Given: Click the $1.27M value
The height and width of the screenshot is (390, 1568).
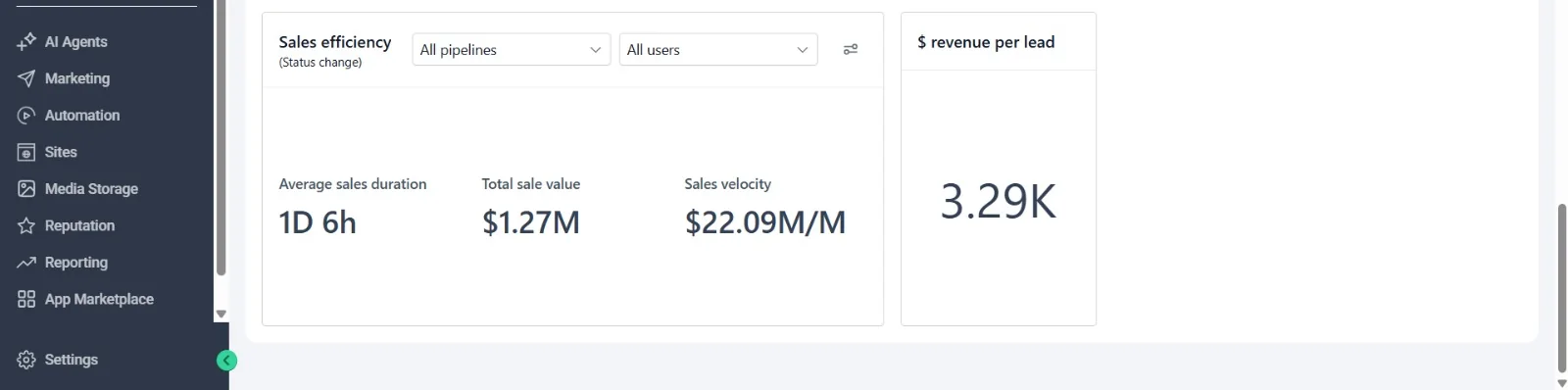Looking at the screenshot, I should 531,222.
